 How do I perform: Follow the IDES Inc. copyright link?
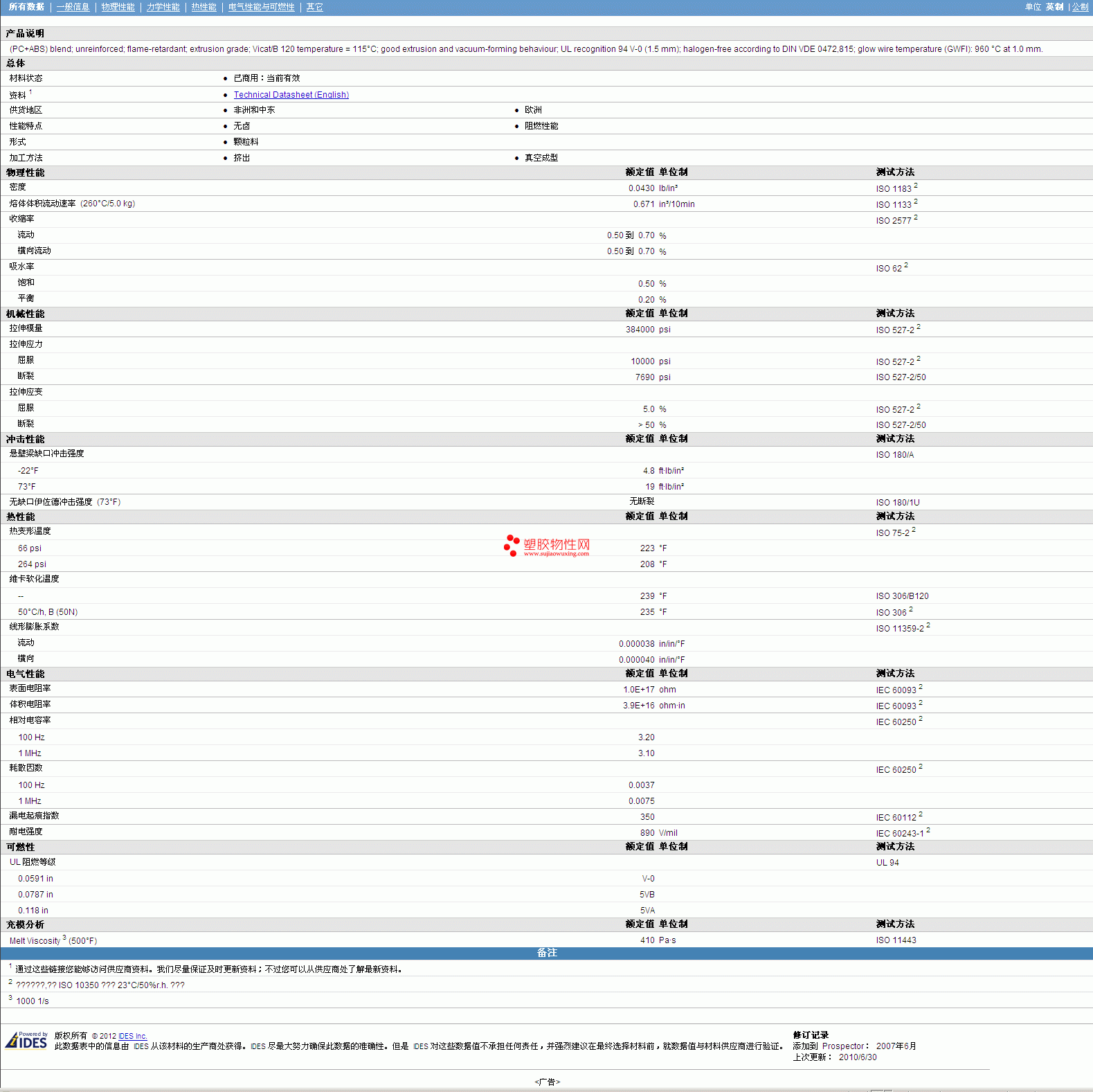[132, 1036]
